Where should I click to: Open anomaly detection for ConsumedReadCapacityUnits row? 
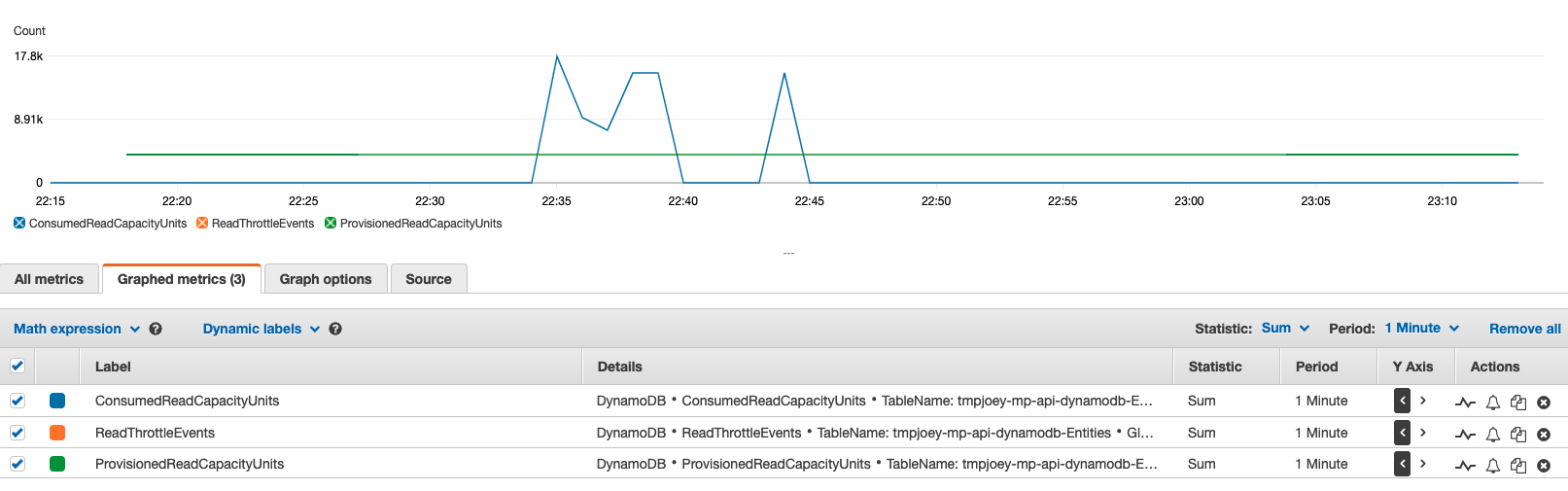1465,402
